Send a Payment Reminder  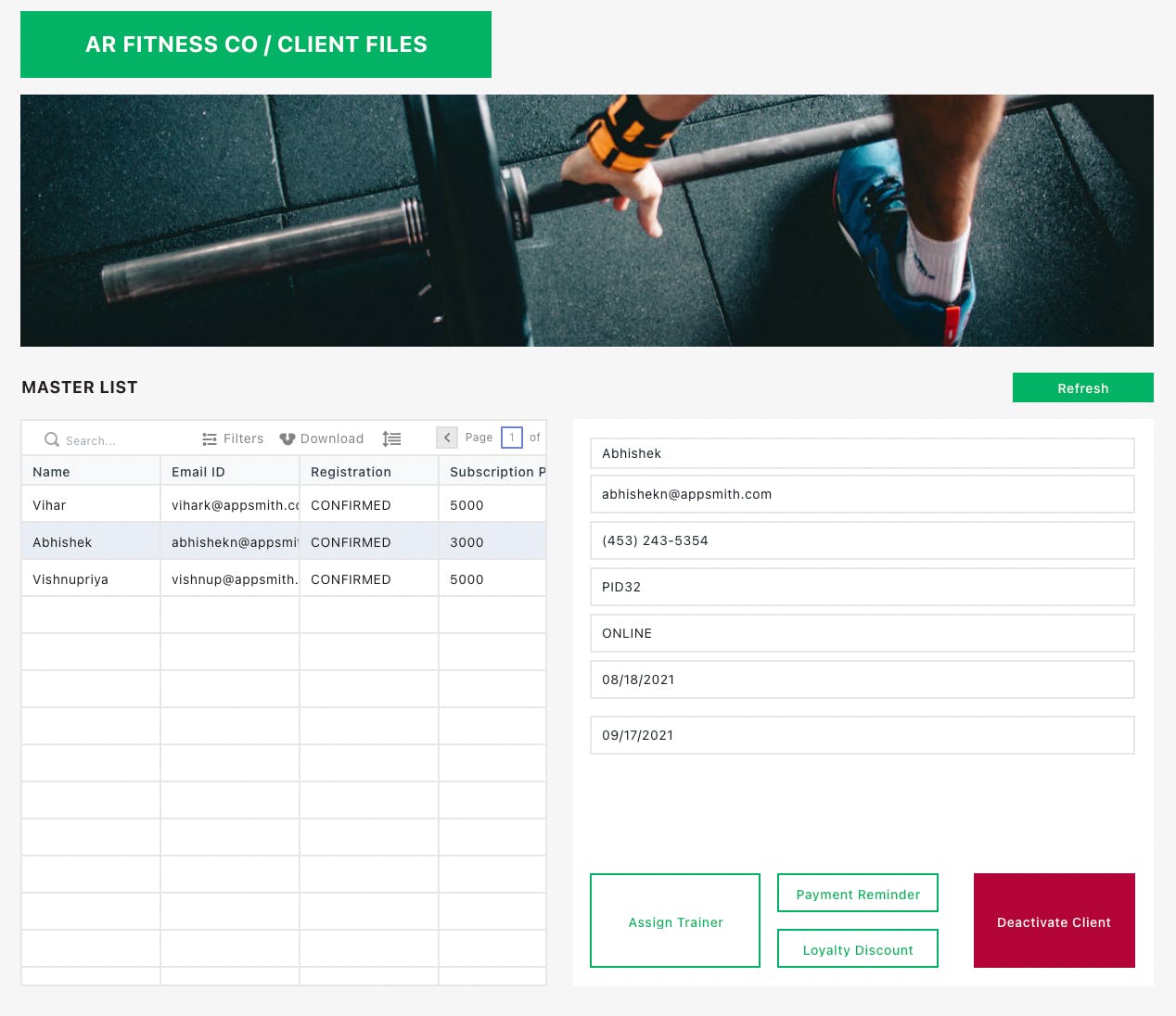[x=857, y=894]
